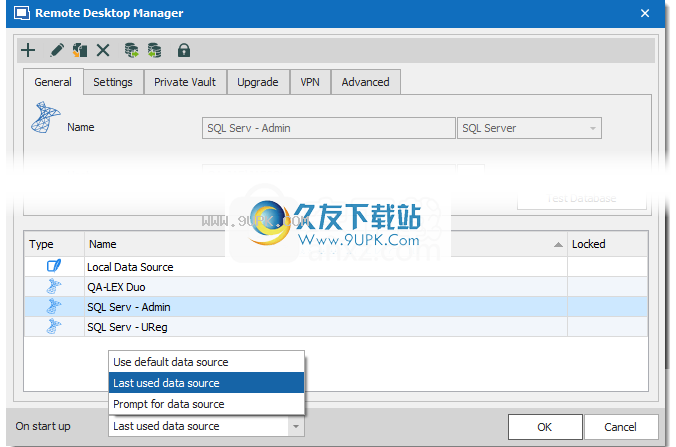The image size is (676, 447).
Task: Click the Remote Desktop Manager title bar icon
Action: (x=22, y=13)
